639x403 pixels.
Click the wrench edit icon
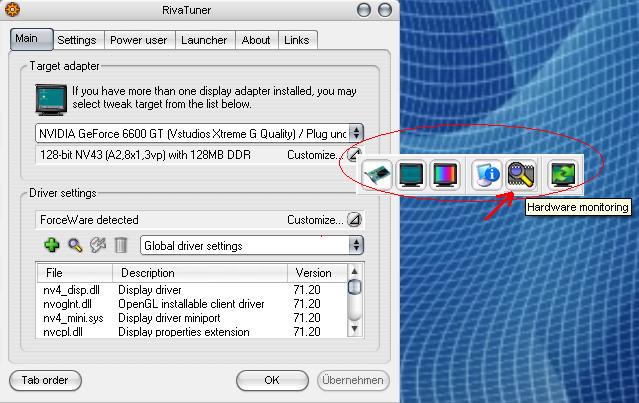98,245
